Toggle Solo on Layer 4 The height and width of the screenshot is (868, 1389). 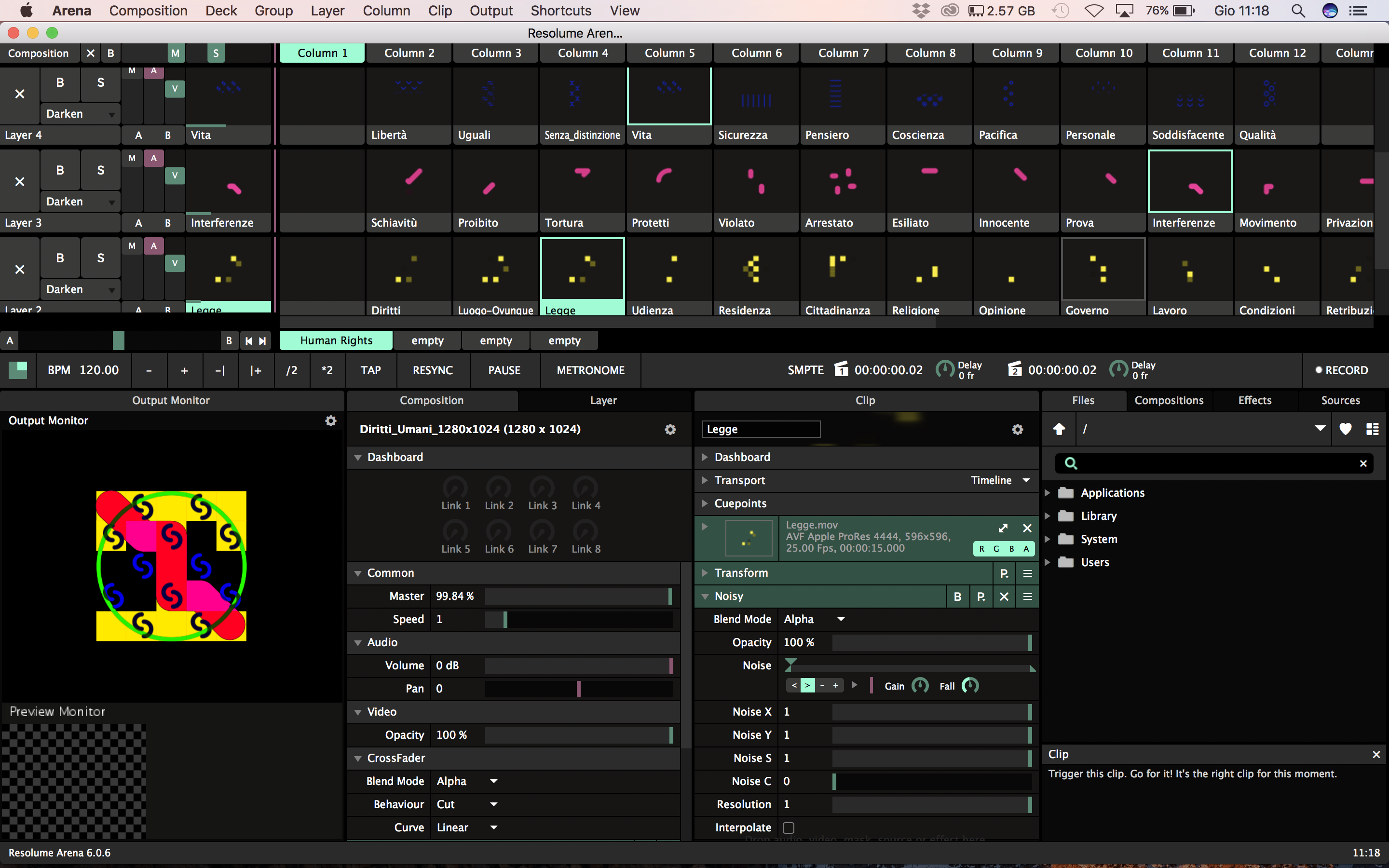[100, 82]
